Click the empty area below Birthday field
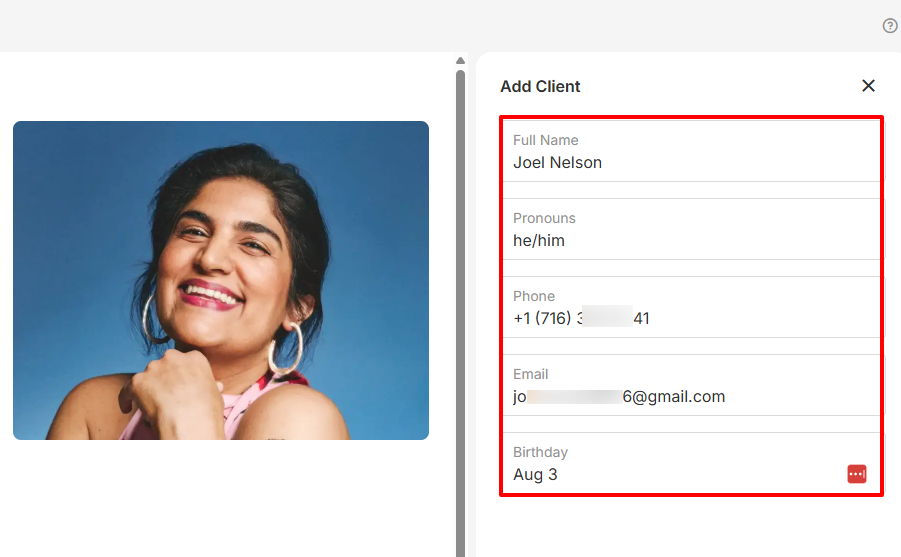Image resolution: width=901 pixels, height=557 pixels. (x=690, y=525)
